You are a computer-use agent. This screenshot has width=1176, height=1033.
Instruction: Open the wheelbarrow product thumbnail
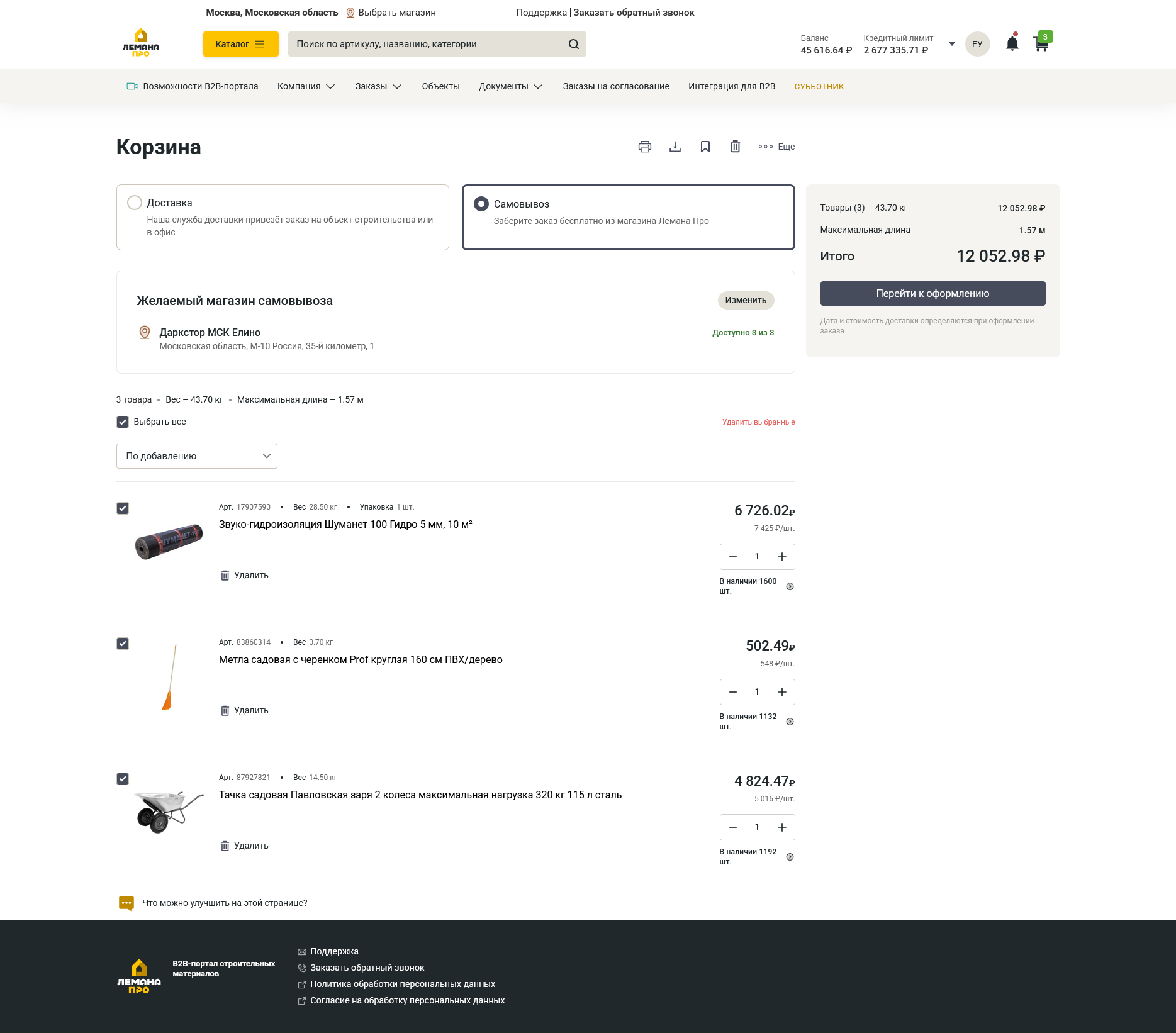[x=169, y=812]
